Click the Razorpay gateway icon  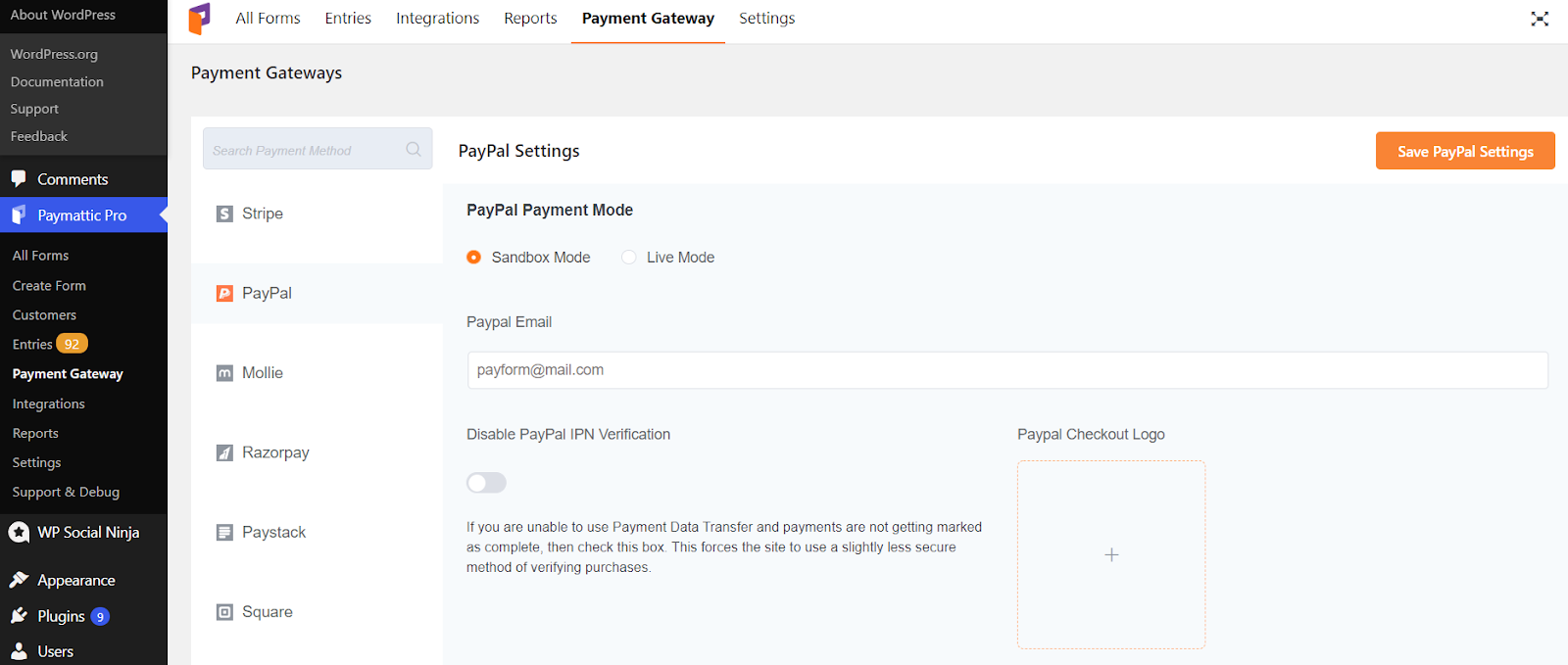[224, 452]
